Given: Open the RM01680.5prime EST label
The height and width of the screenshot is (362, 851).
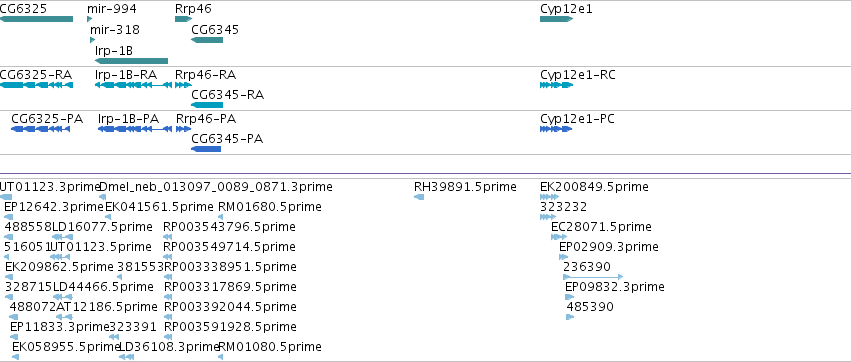Looking at the screenshot, I should tap(270, 207).
